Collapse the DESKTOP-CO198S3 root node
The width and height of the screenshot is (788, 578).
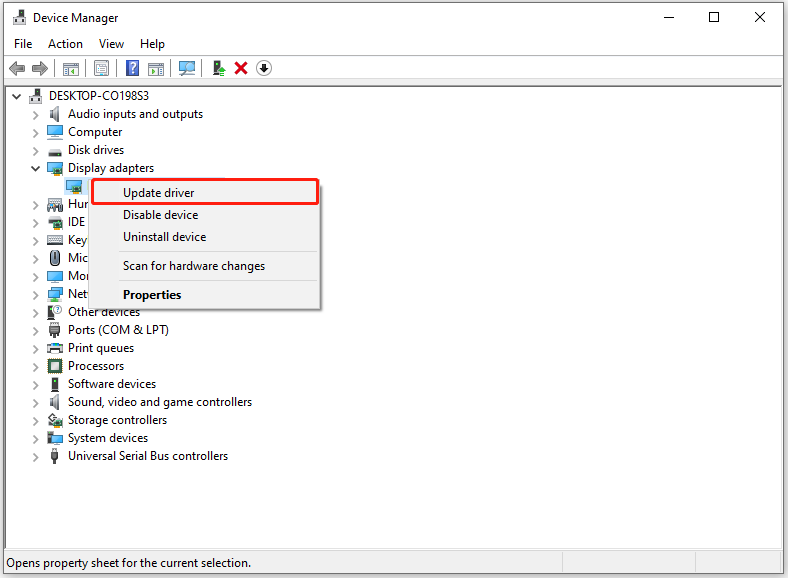point(17,96)
